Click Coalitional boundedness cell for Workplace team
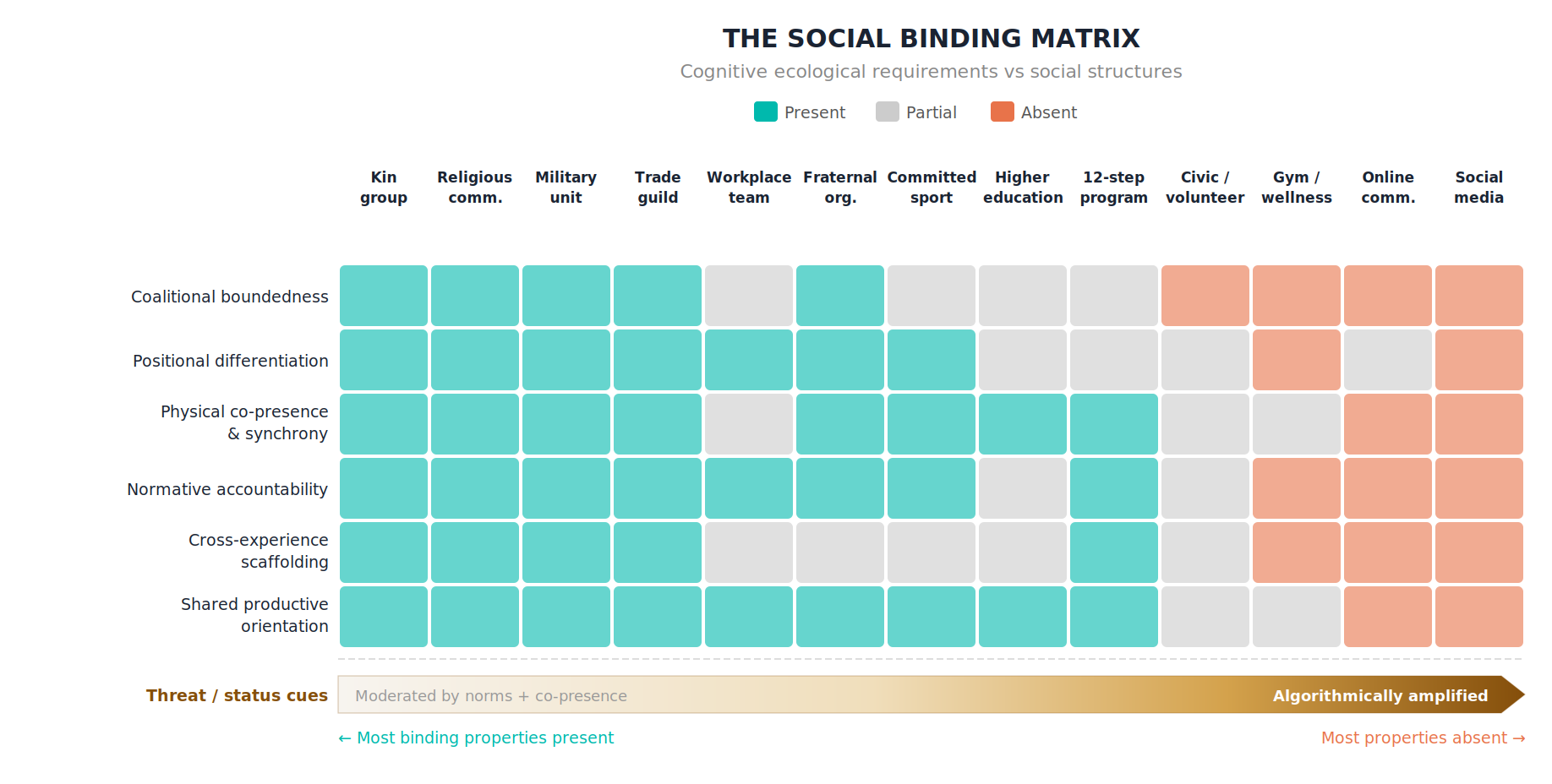 point(749,296)
